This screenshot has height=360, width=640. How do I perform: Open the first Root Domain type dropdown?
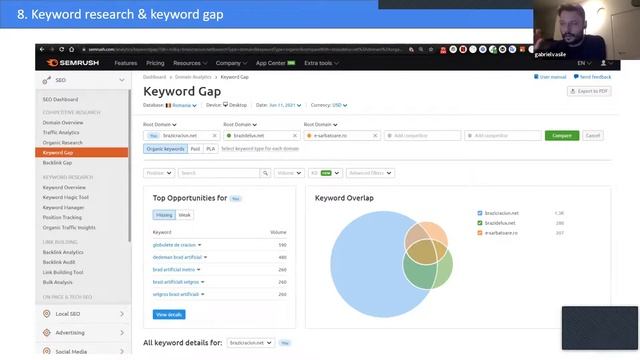click(160, 124)
